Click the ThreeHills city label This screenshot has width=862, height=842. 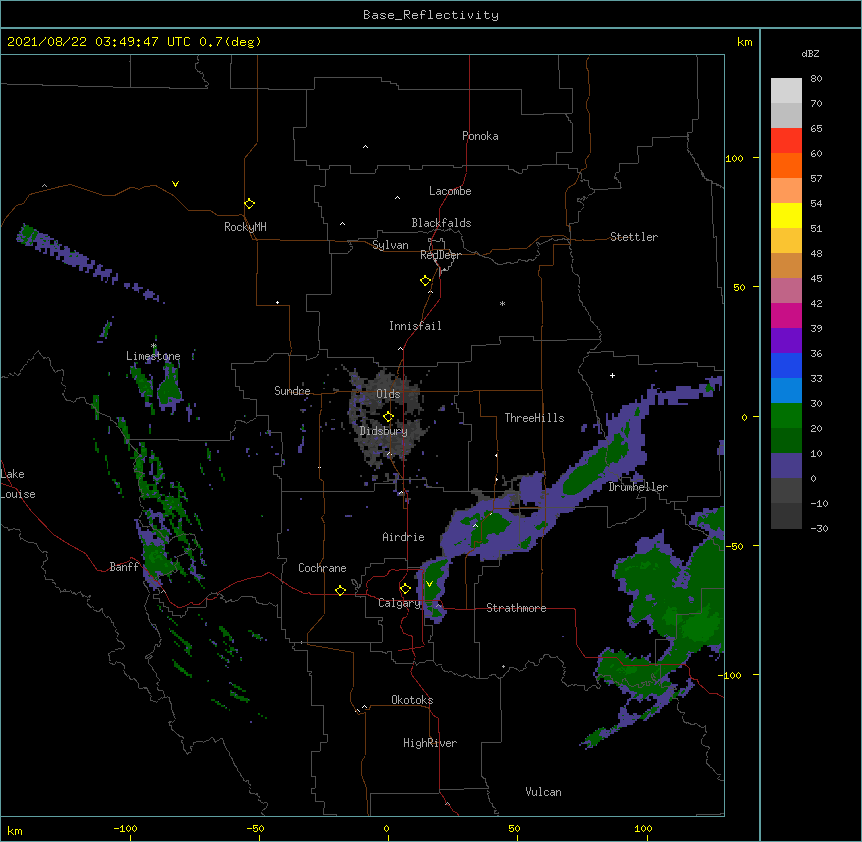pos(534,418)
